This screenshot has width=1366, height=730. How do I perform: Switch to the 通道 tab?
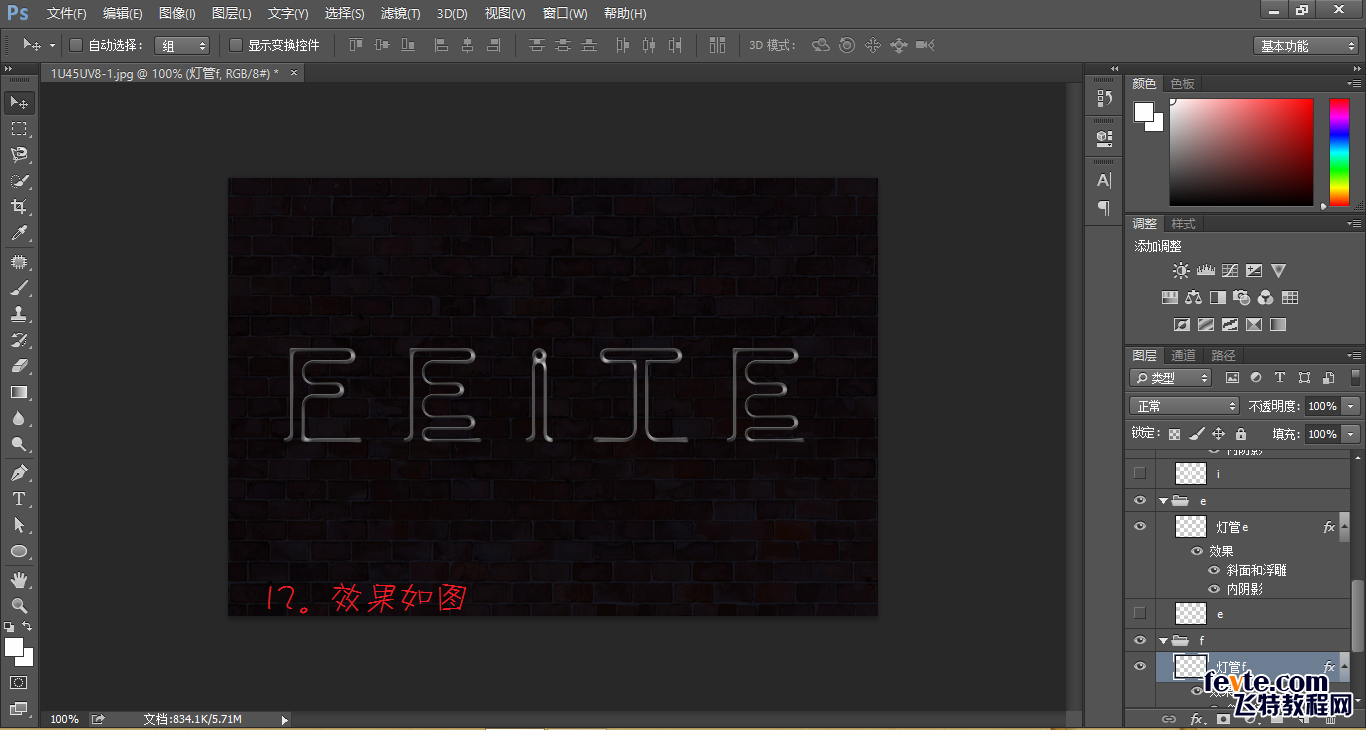pyautogui.click(x=1182, y=354)
